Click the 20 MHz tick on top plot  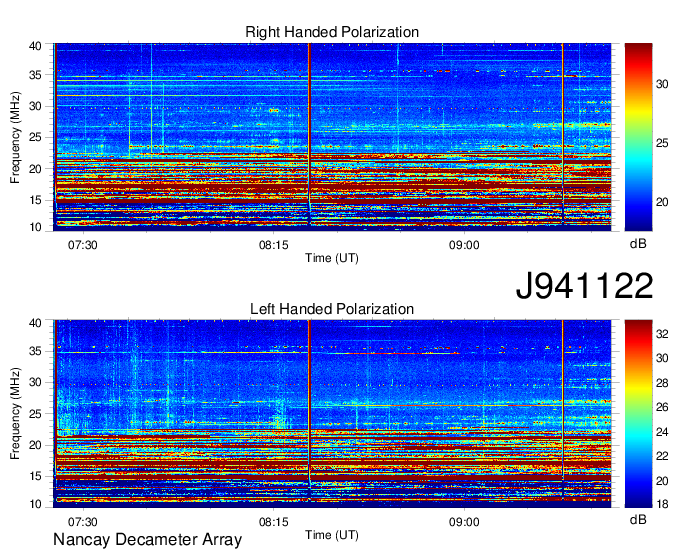point(36,169)
